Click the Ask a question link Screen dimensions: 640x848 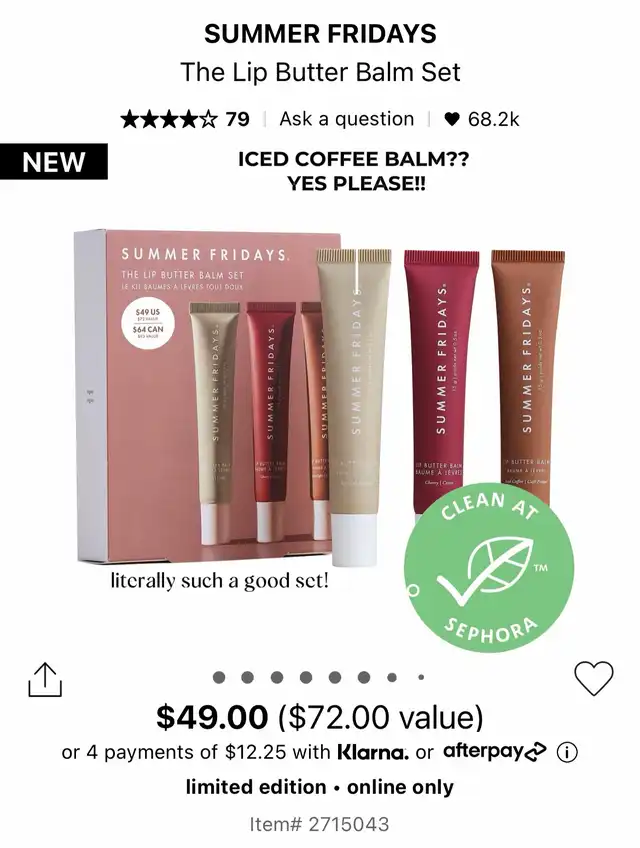347,119
